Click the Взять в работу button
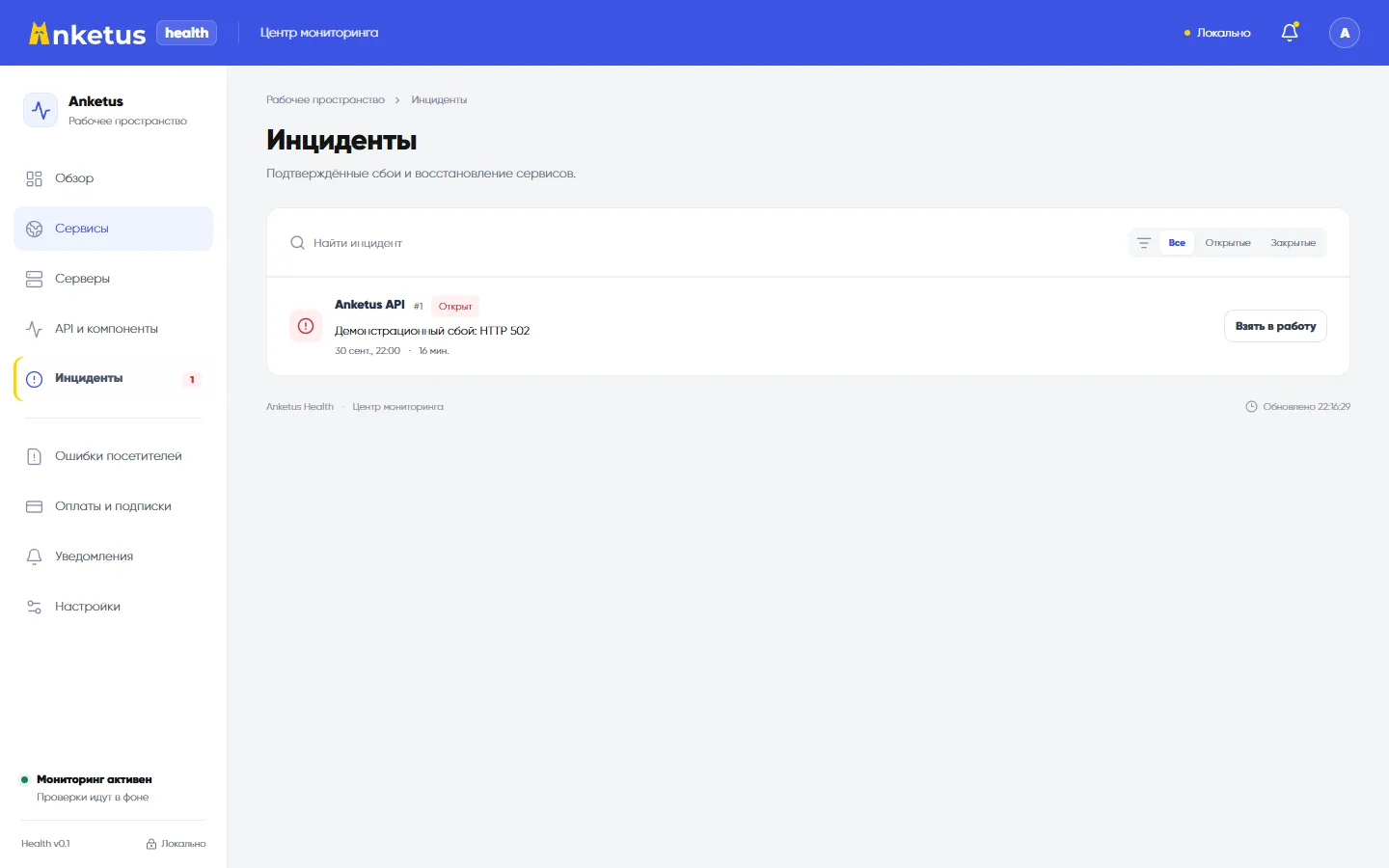The height and width of the screenshot is (868, 1389). point(1275,326)
